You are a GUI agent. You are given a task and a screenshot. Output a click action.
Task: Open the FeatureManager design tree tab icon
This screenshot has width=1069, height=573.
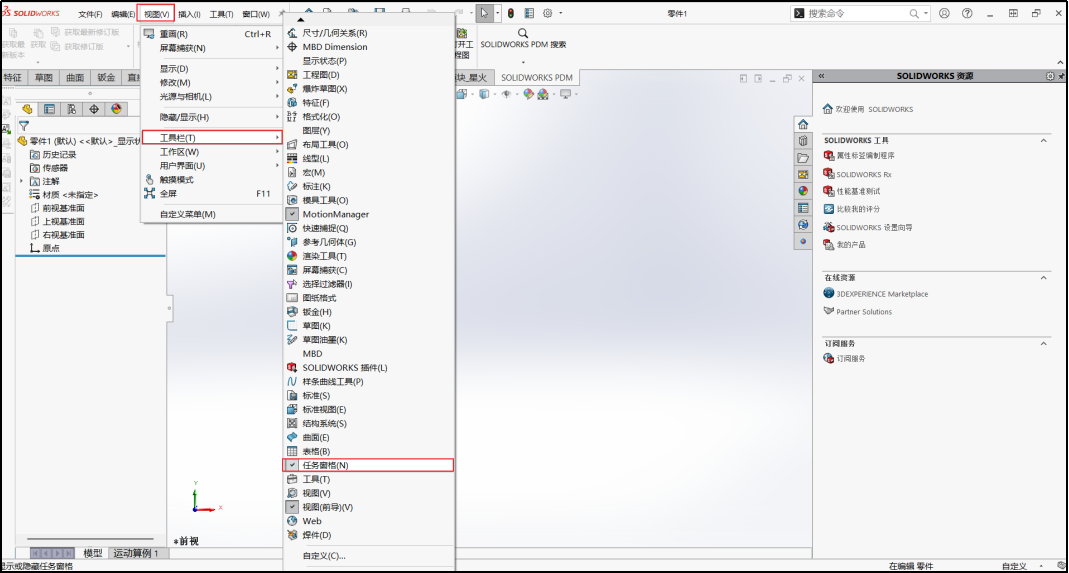pos(27,109)
